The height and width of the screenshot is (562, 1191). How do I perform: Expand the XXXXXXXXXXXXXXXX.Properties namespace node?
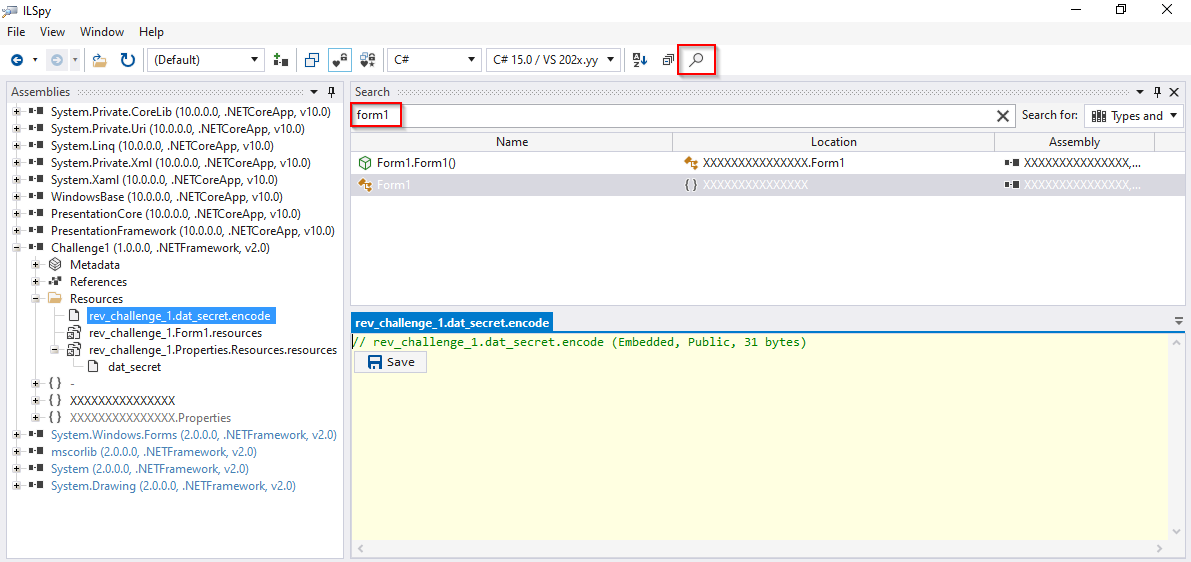pos(36,418)
